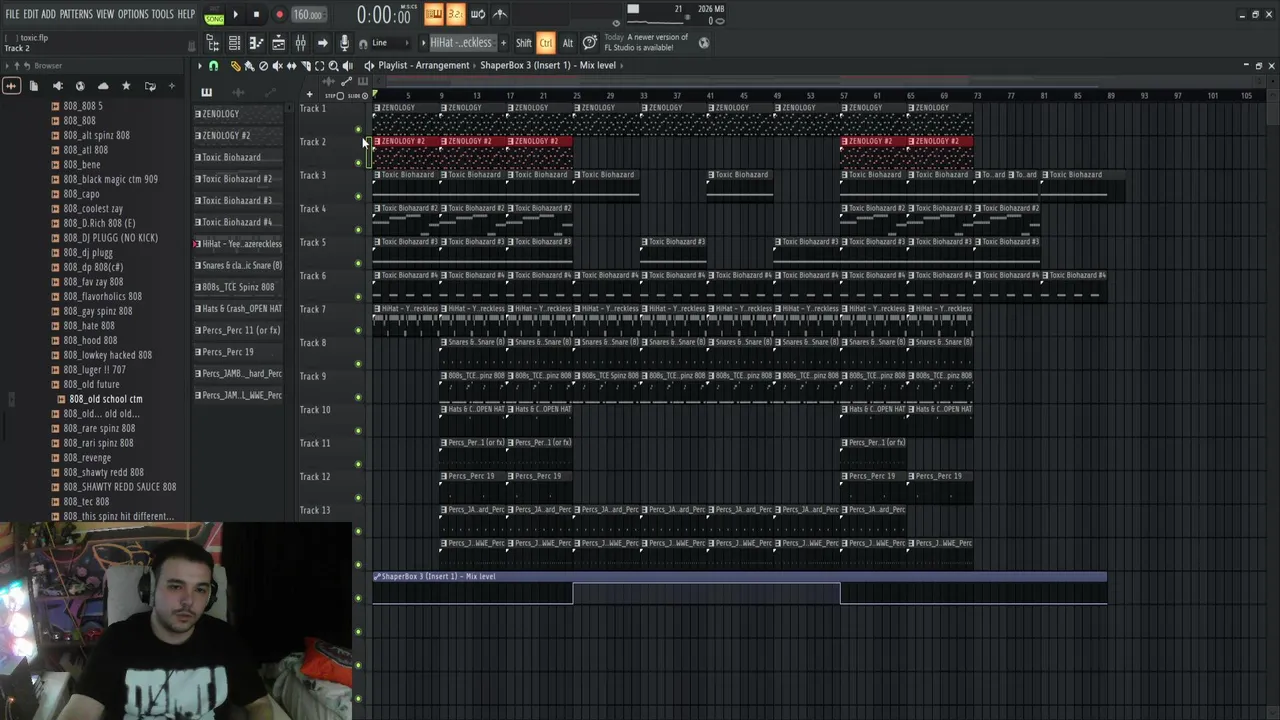Mute Track 6 using its green LED
1280x720 pixels.
[359, 297]
